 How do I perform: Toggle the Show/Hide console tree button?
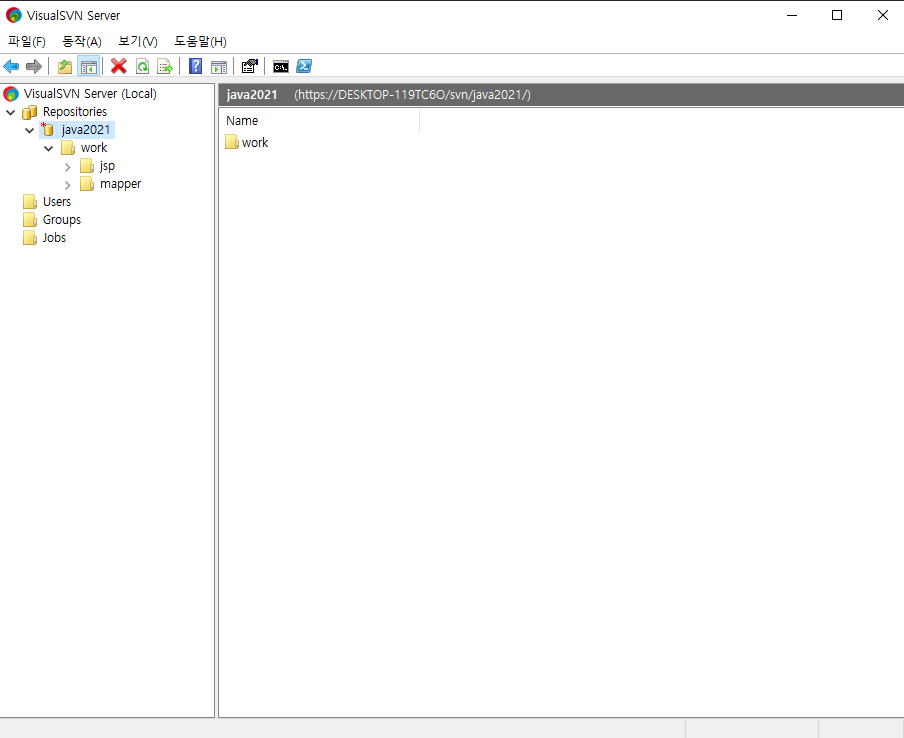click(88, 66)
